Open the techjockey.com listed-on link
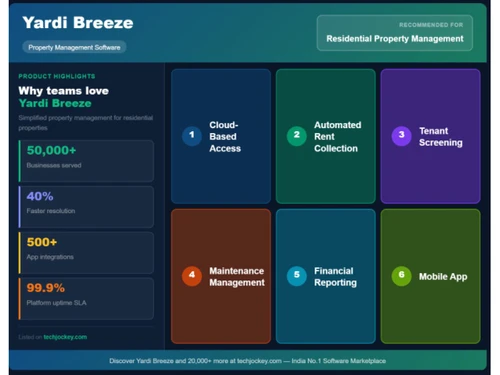 (x=65, y=337)
